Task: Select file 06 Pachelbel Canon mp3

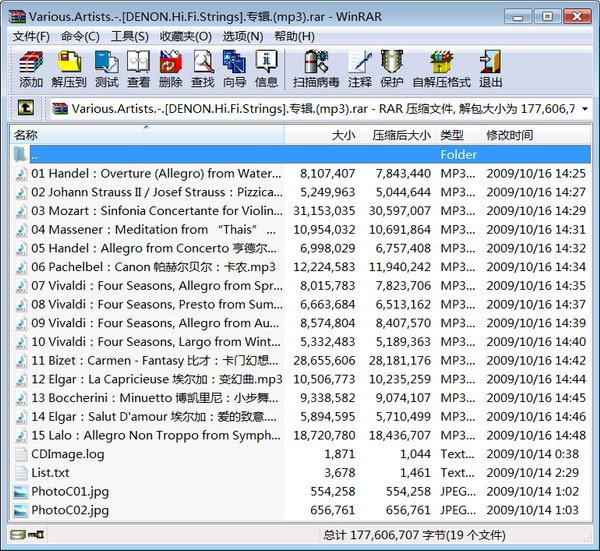Action: pyautogui.click(x=301, y=267)
